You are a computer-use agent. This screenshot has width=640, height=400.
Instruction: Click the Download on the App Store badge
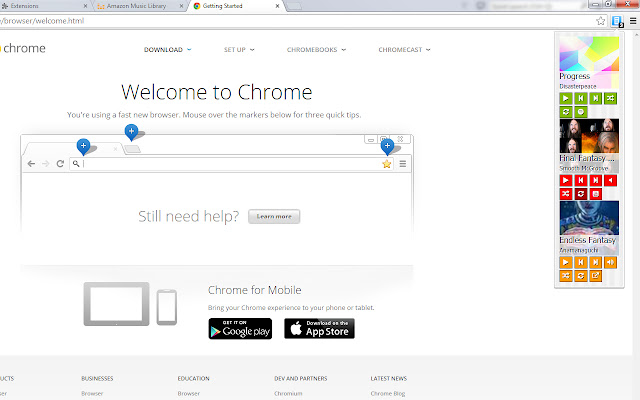(x=320, y=329)
